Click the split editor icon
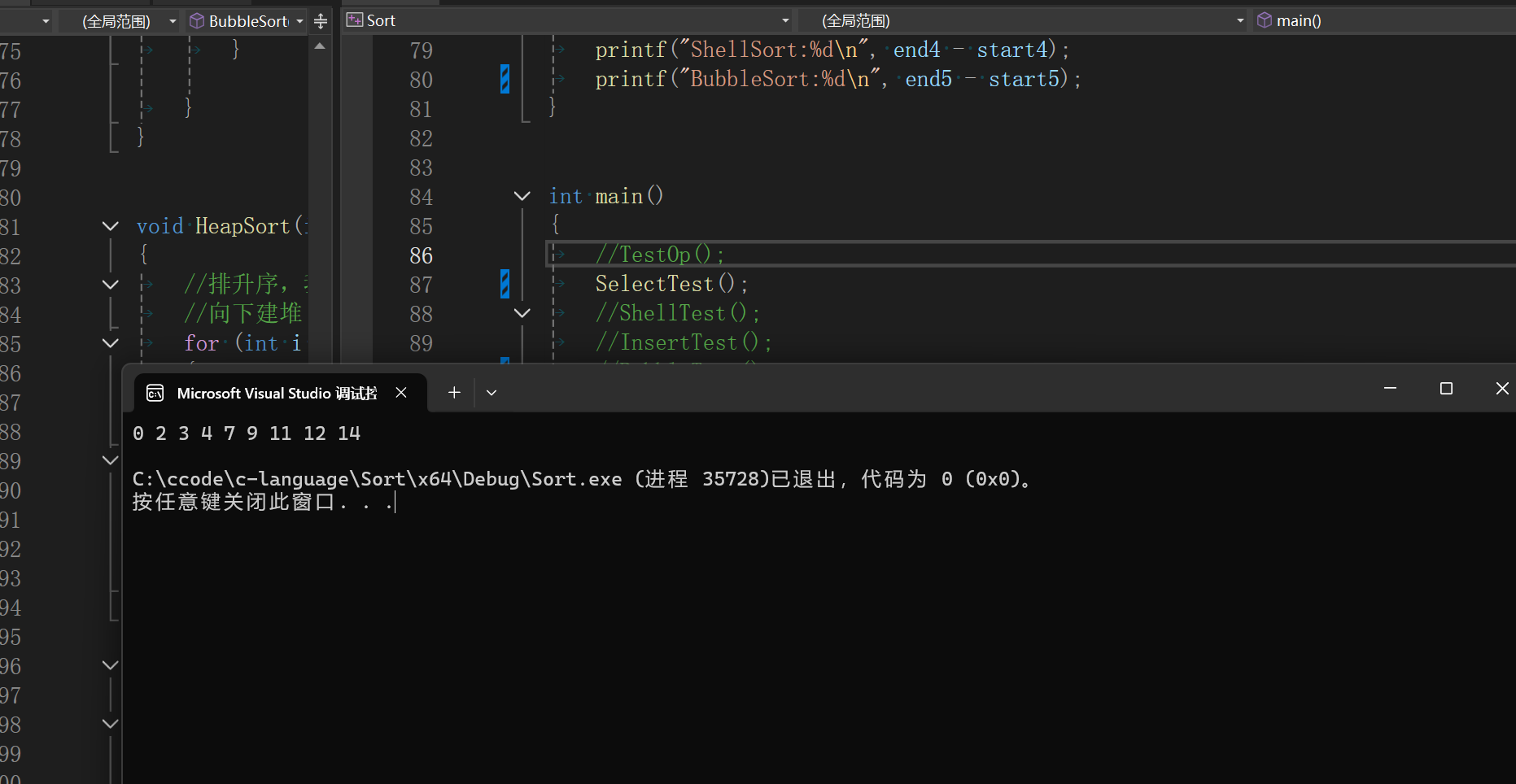Viewport: 1516px width, 784px height. click(321, 21)
